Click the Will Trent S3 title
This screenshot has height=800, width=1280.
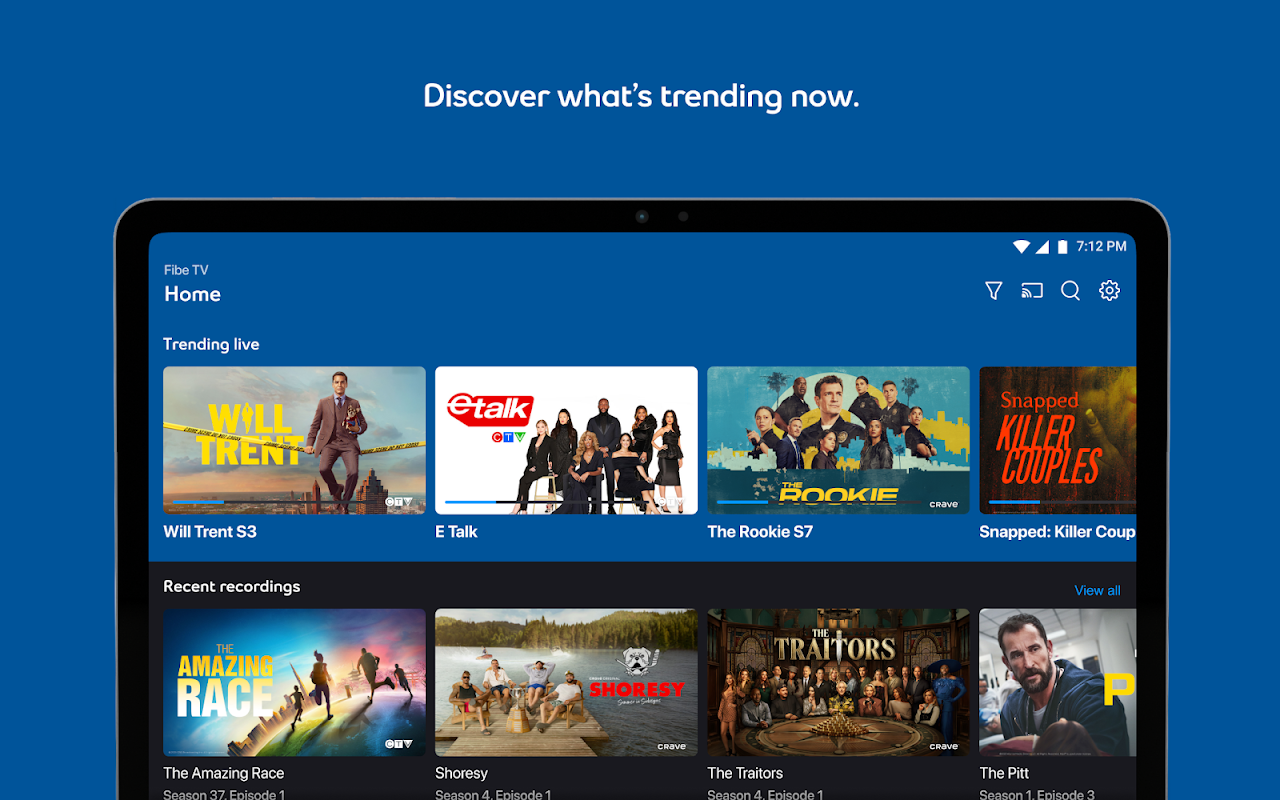click(x=210, y=532)
